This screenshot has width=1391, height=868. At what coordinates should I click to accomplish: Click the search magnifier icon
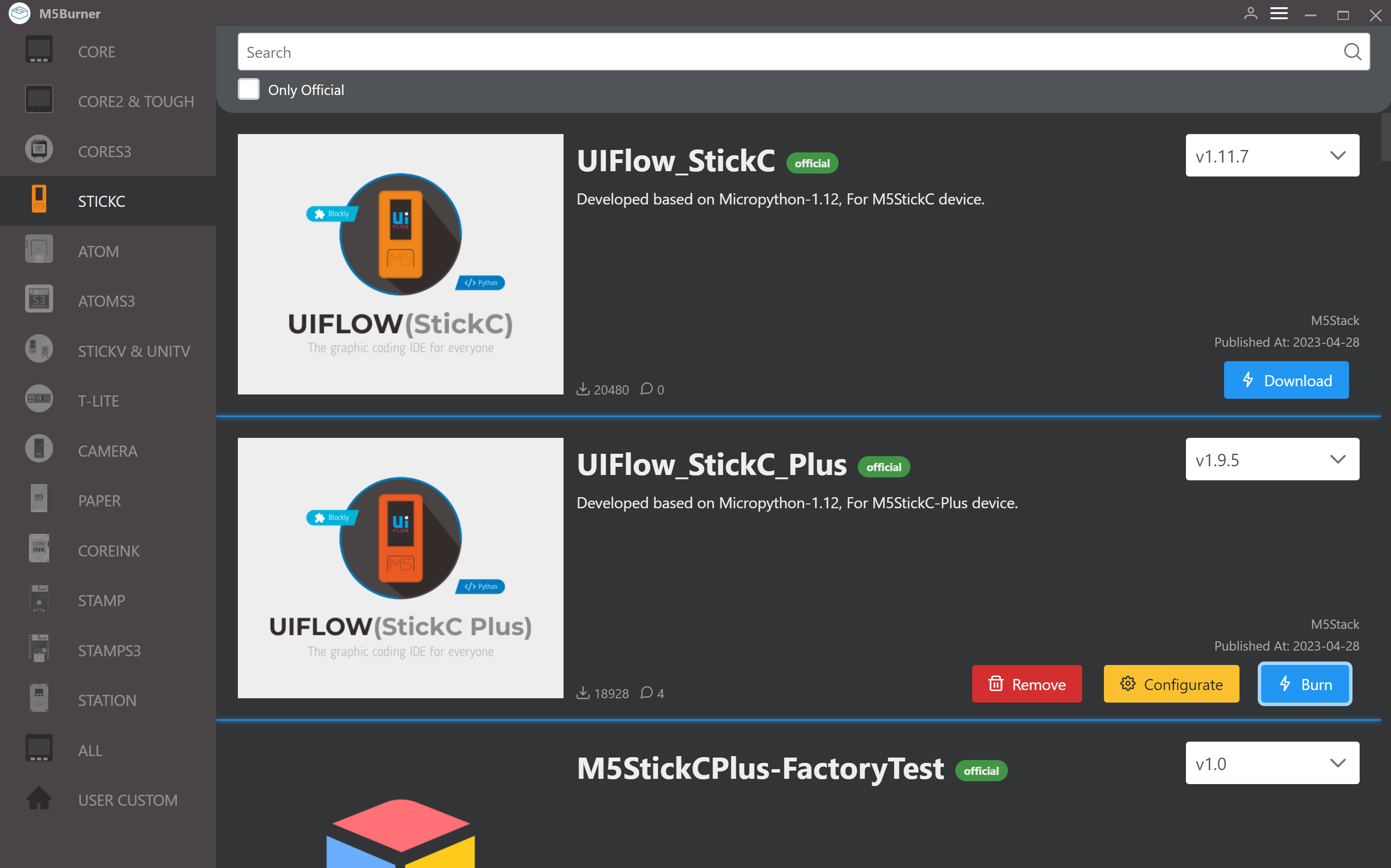point(1352,52)
